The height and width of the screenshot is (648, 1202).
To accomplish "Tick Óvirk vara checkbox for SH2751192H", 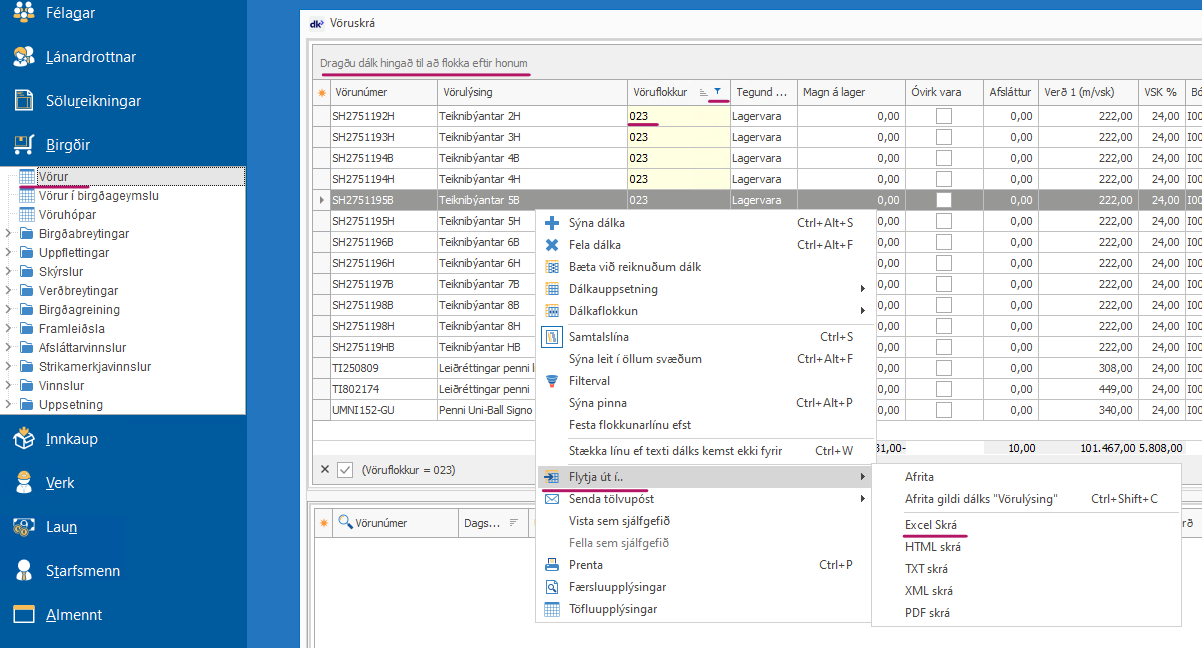I will [x=944, y=116].
